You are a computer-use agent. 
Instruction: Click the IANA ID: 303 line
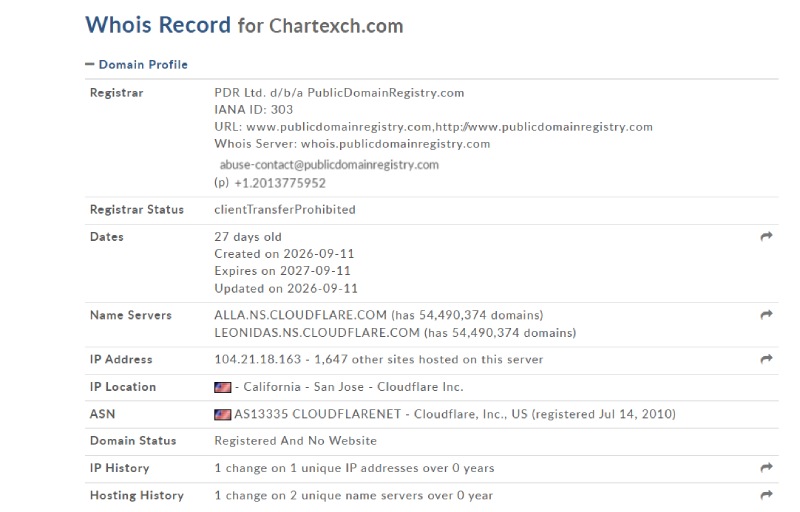tap(254, 110)
